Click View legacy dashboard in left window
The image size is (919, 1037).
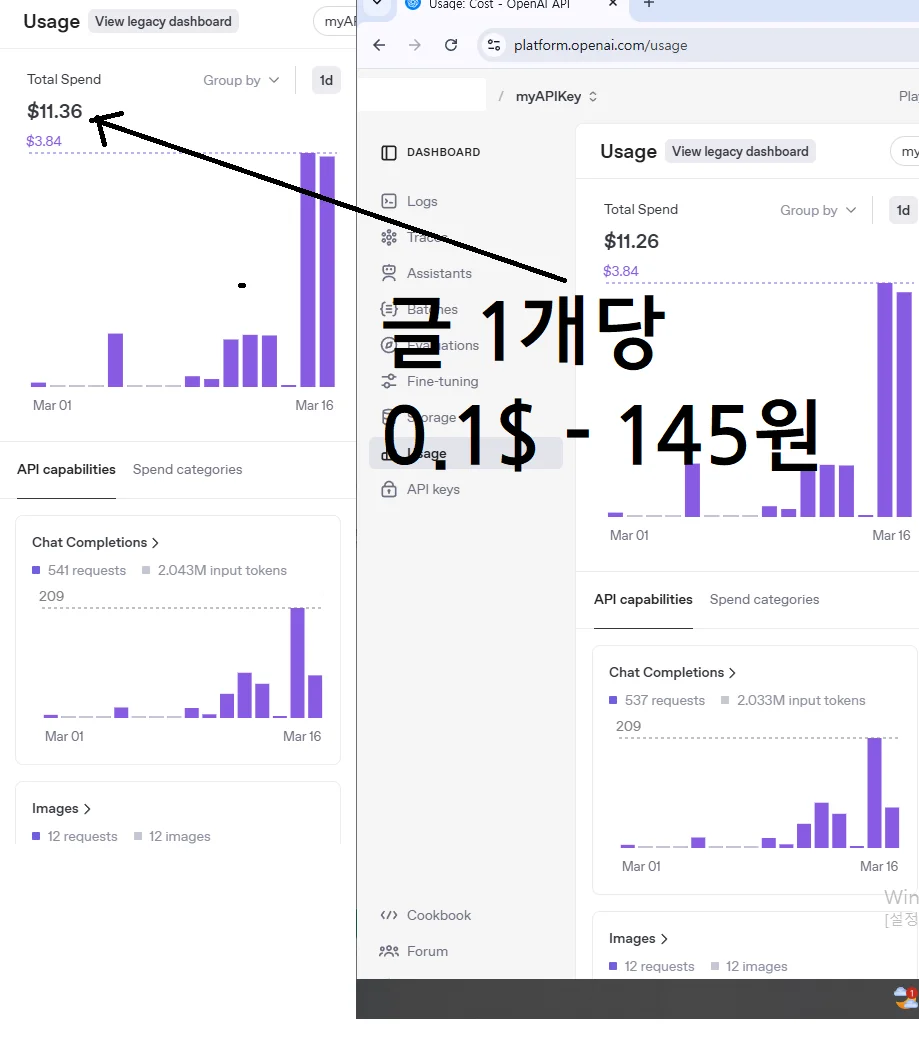click(x=163, y=21)
